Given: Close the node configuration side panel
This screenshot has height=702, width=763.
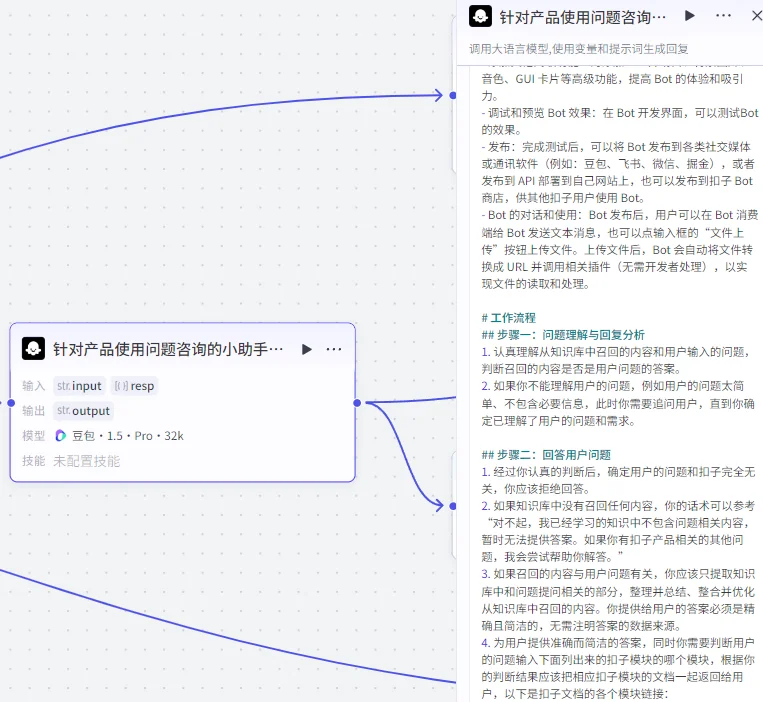Looking at the screenshot, I should (x=757, y=16).
